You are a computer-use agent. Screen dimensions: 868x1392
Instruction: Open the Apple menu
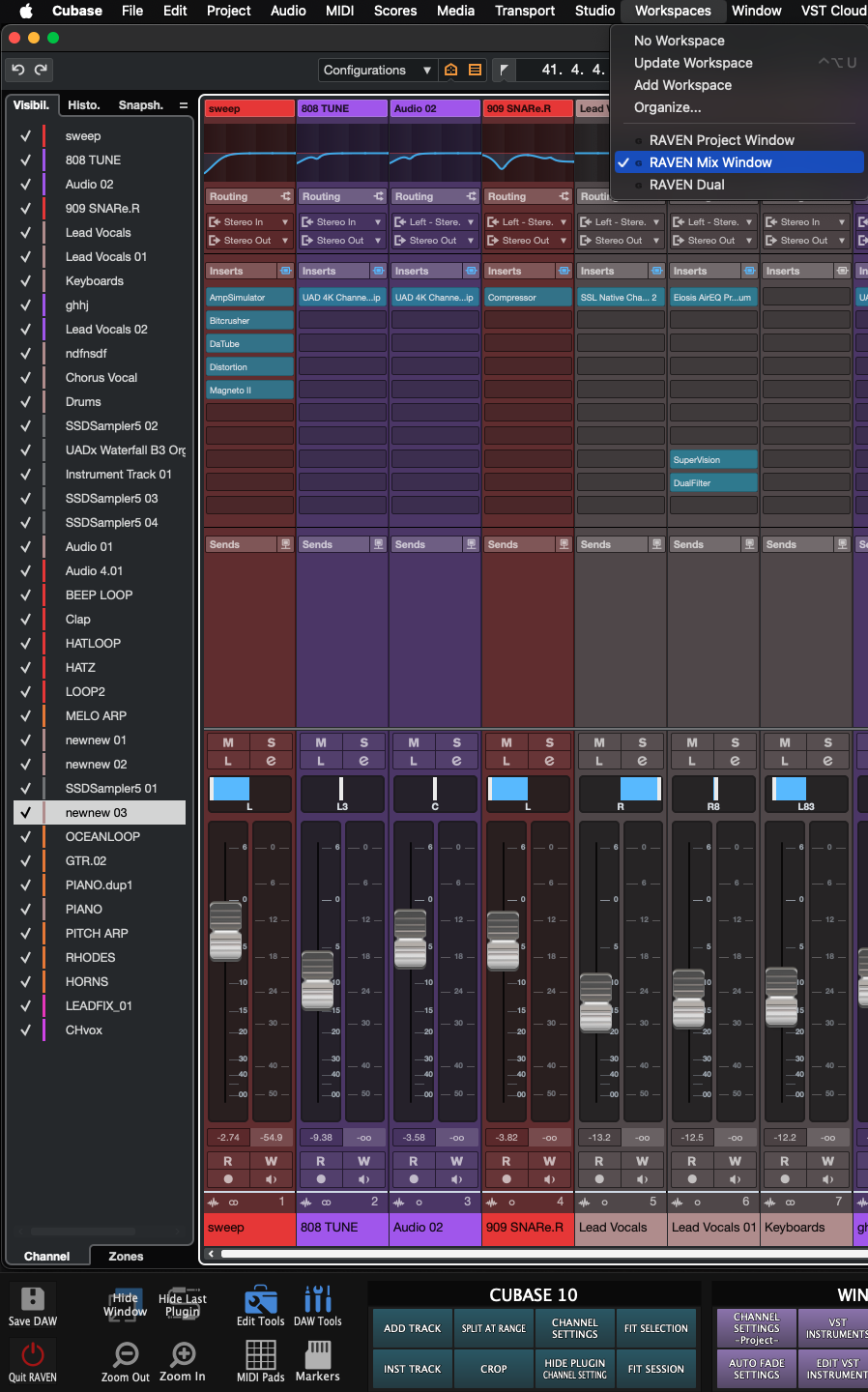pyautogui.click(x=26, y=11)
